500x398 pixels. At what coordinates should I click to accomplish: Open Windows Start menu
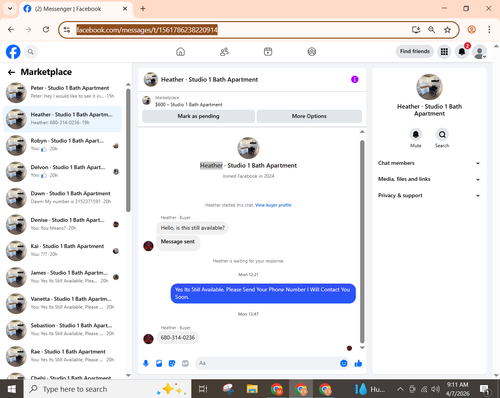point(11,389)
